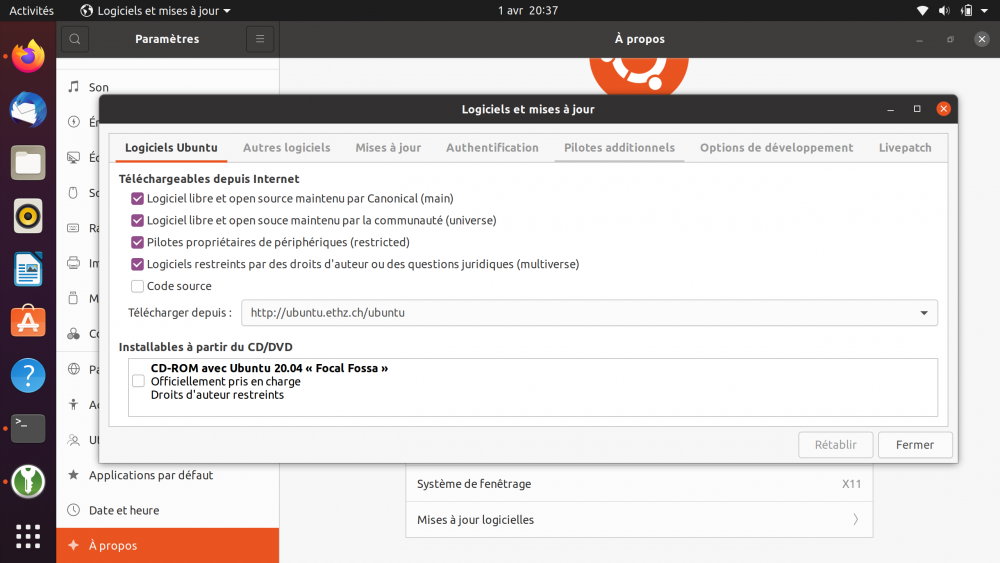
Task: Click the keyboard icon in Paramètres sidebar
Action: click(74, 228)
